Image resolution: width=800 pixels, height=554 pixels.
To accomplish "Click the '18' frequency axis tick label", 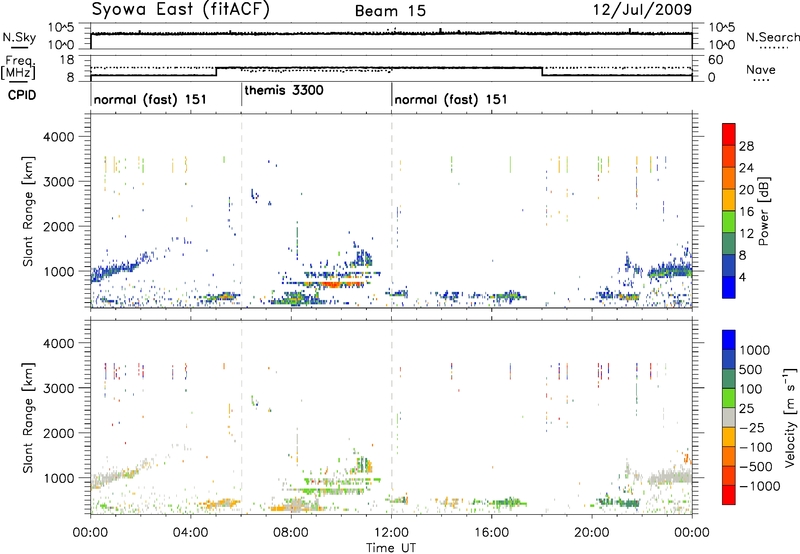I will (67, 60).
